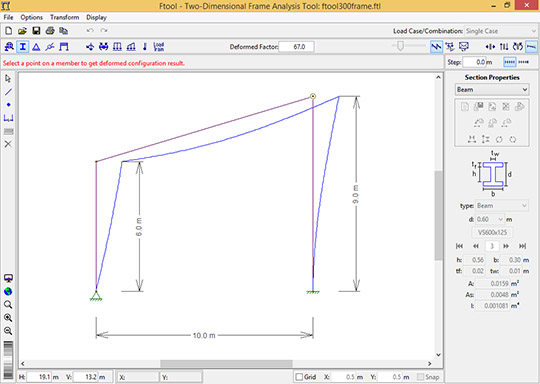Viewport: 540px width, 384px height.
Task: Open the thermal load thermometer icon
Action: [145, 46]
